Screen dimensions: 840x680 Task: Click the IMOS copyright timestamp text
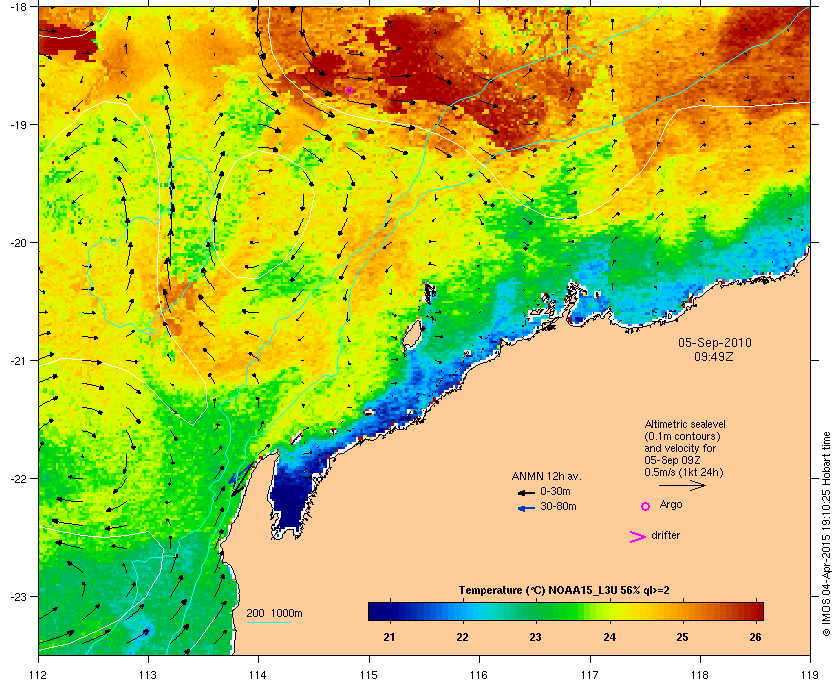[x=826, y=534]
